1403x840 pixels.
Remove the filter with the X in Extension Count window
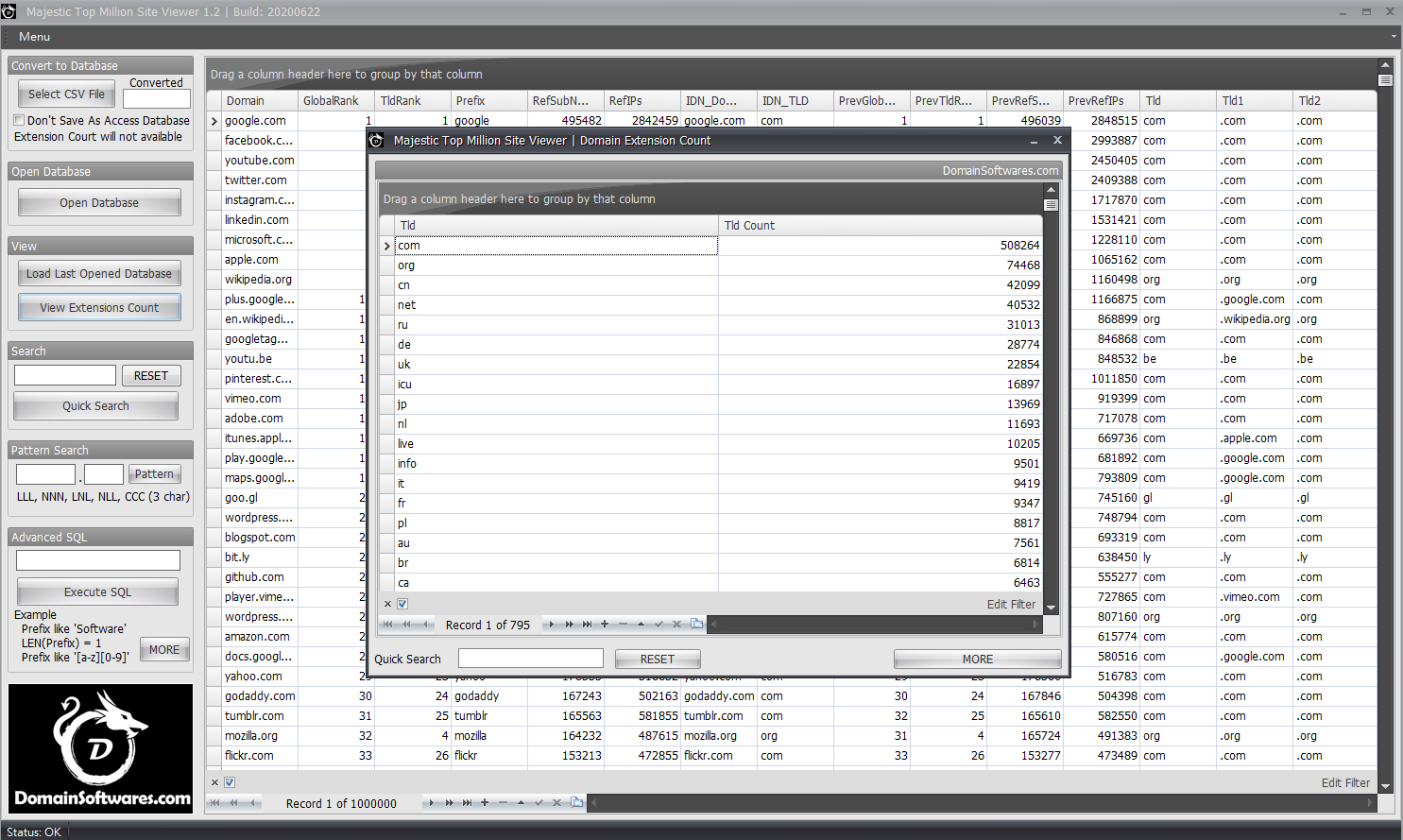(x=387, y=604)
